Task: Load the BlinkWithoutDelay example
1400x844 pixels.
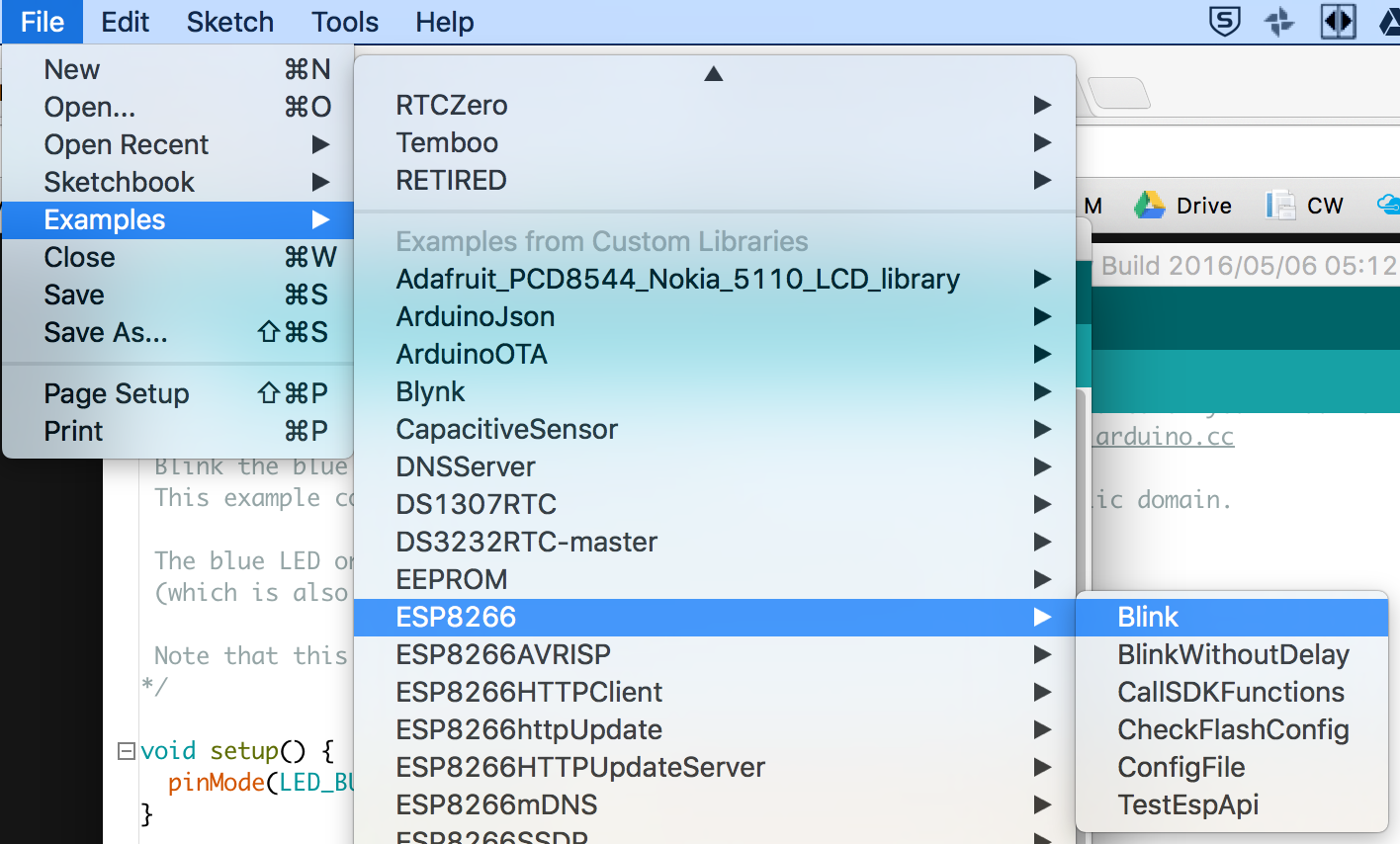Action: click(1232, 654)
